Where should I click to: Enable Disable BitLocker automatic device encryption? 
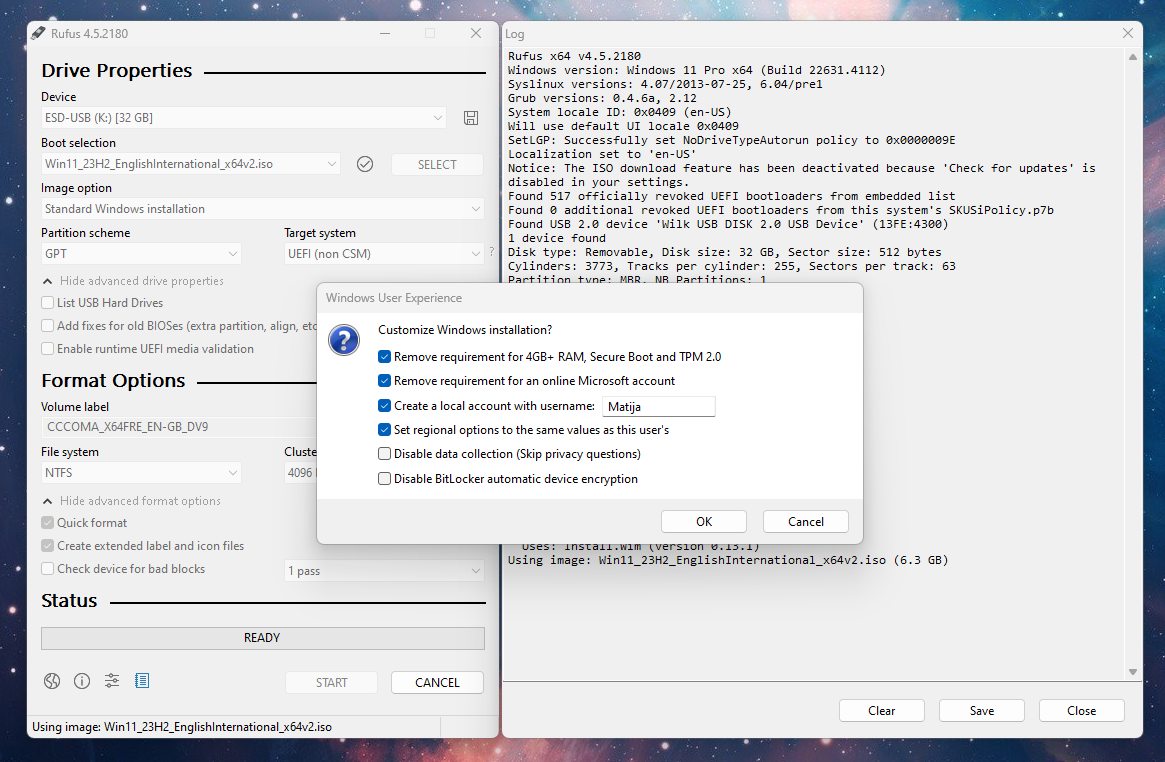click(384, 479)
